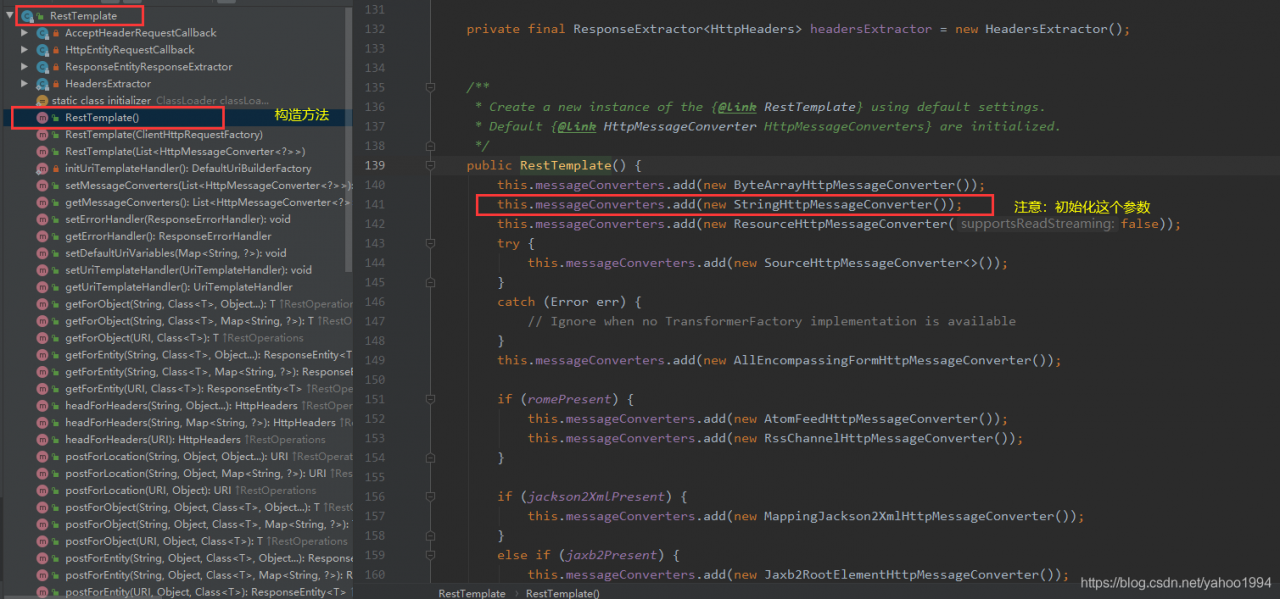Click the lock icon next to initUriTemplateHandler
The width and height of the screenshot is (1280, 599).
coord(56,169)
